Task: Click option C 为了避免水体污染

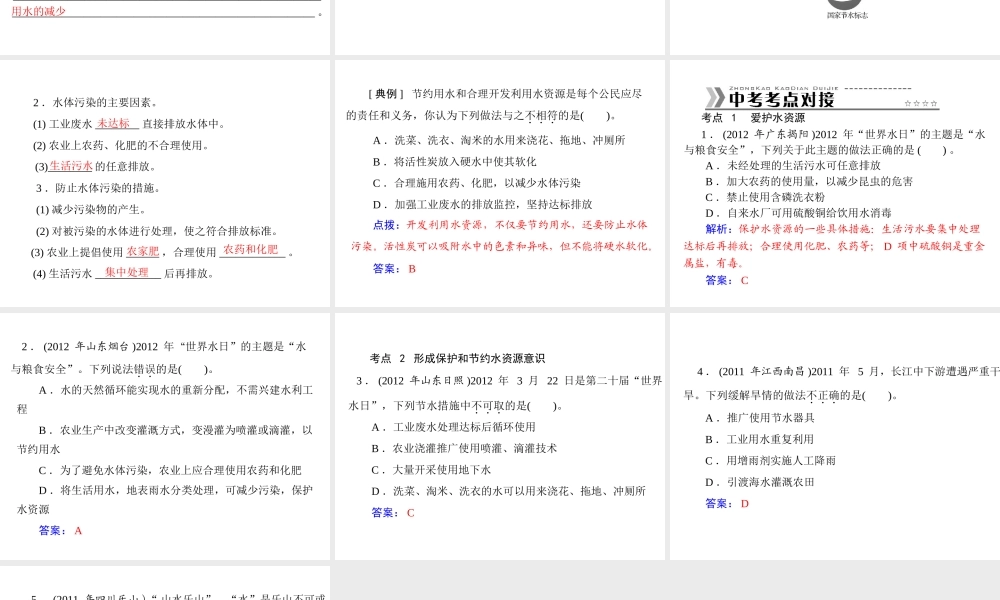Action: point(170,471)
